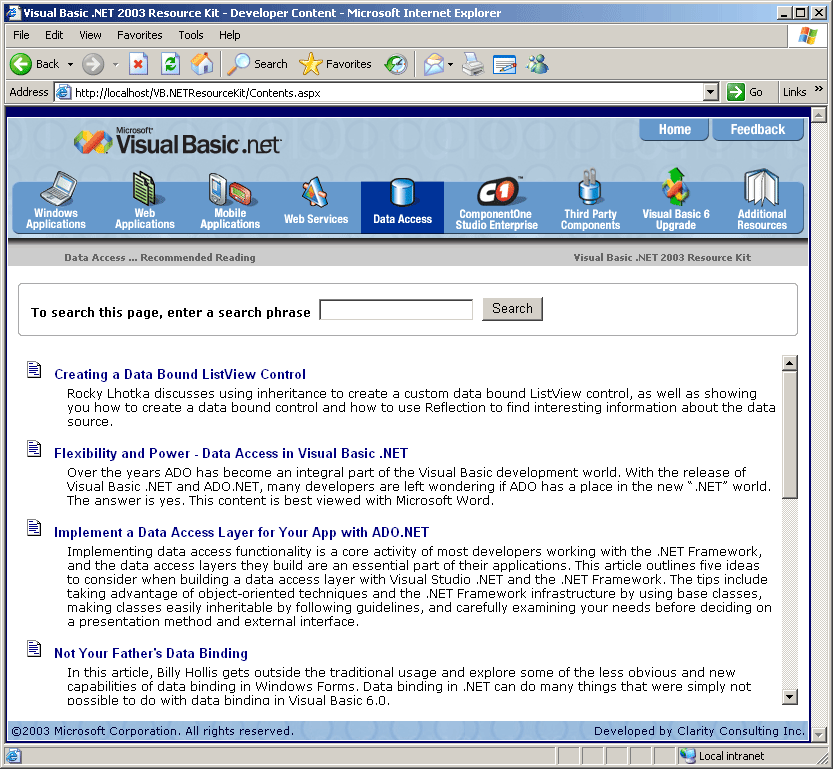Click document icon beside Flexibility and Power
The width and height of the screenshot is (833, 769).
34,449
